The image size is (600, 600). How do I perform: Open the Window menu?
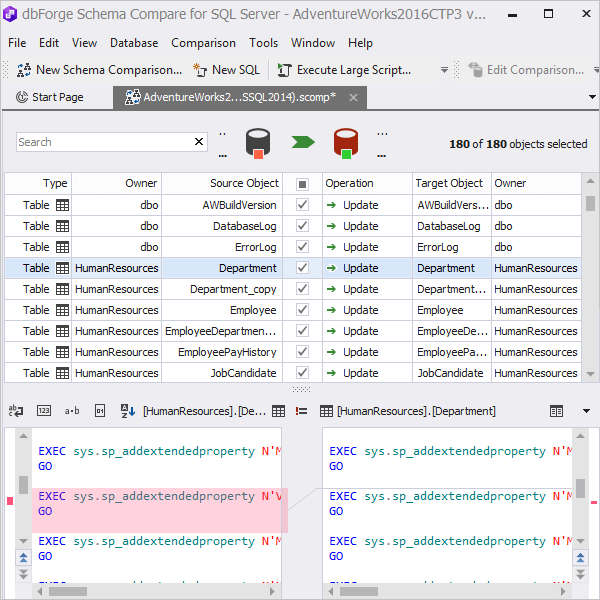[313, 43]
